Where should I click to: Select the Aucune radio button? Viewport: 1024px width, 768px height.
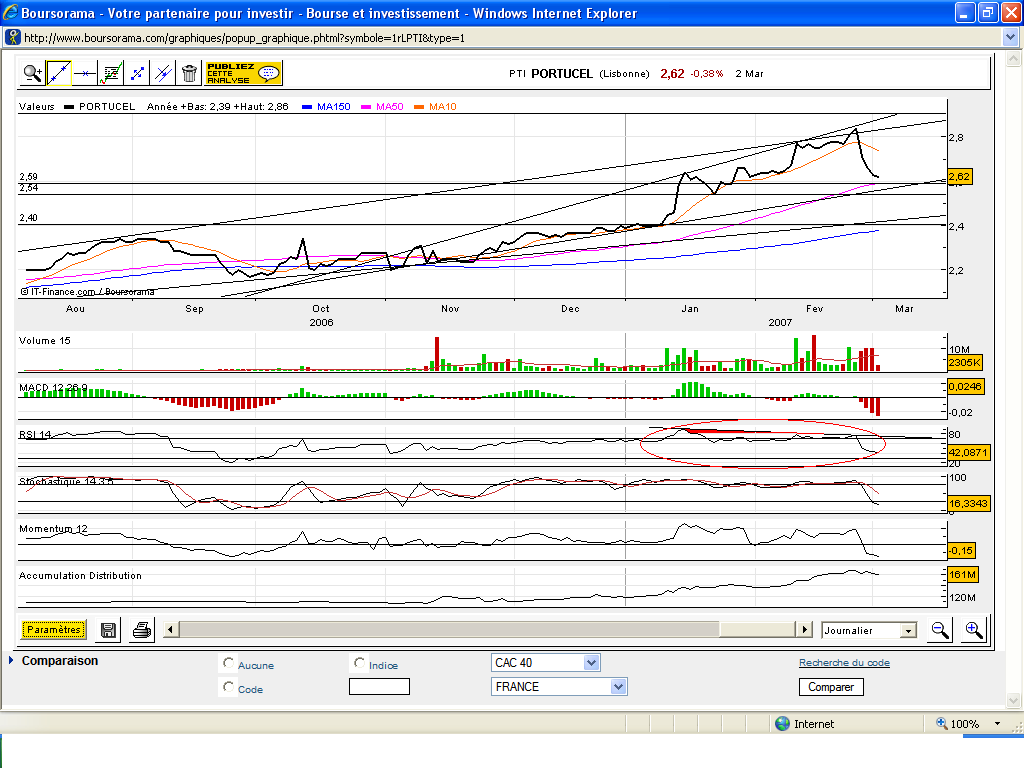[x=229, y=663]
